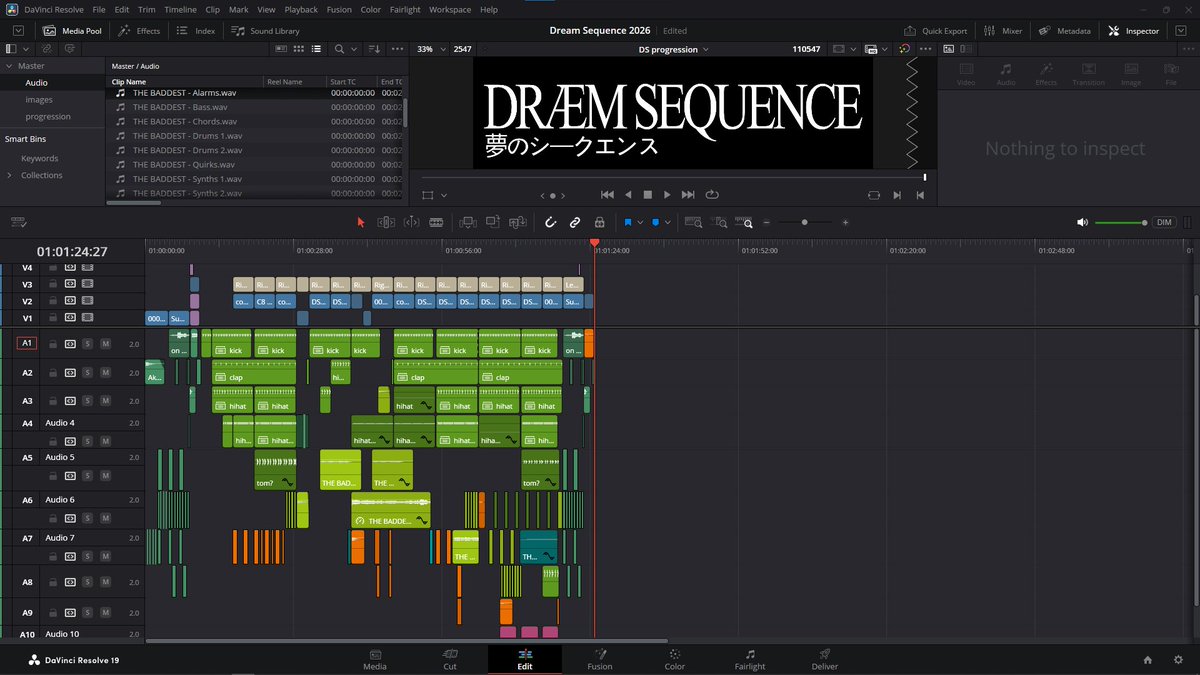Viewport: 1200px width, 675px height.
Task: Zoom in timeline with plus button
Action: (845, 222)
